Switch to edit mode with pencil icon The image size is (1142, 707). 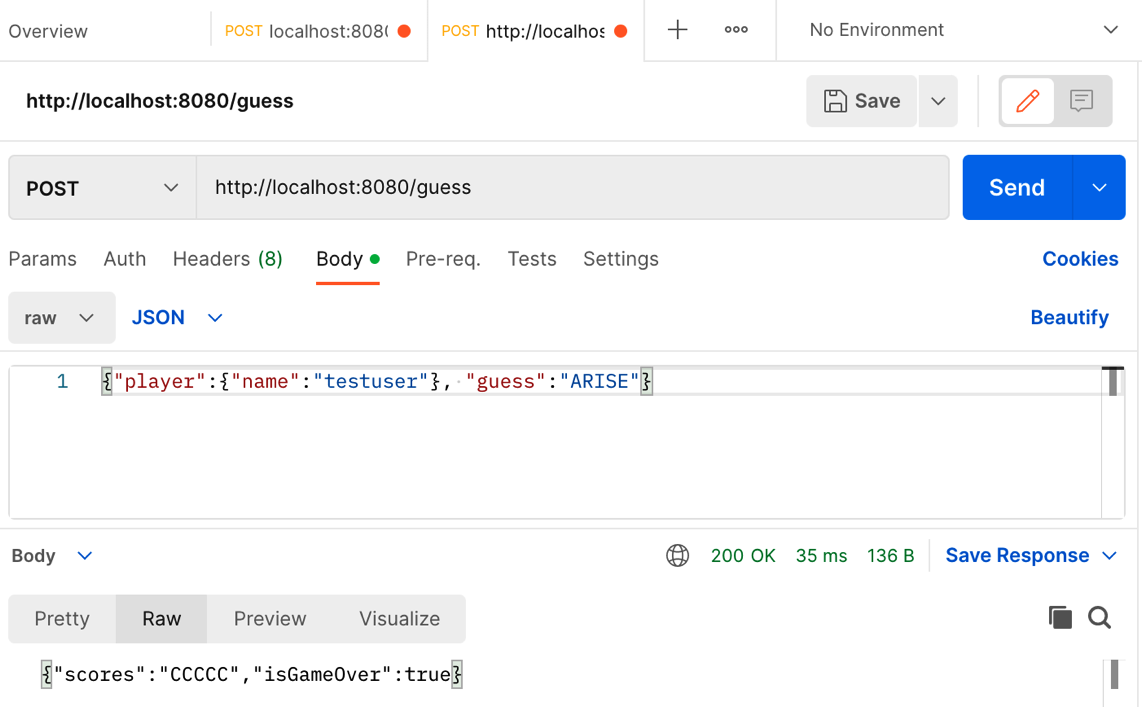[1027, 100]
